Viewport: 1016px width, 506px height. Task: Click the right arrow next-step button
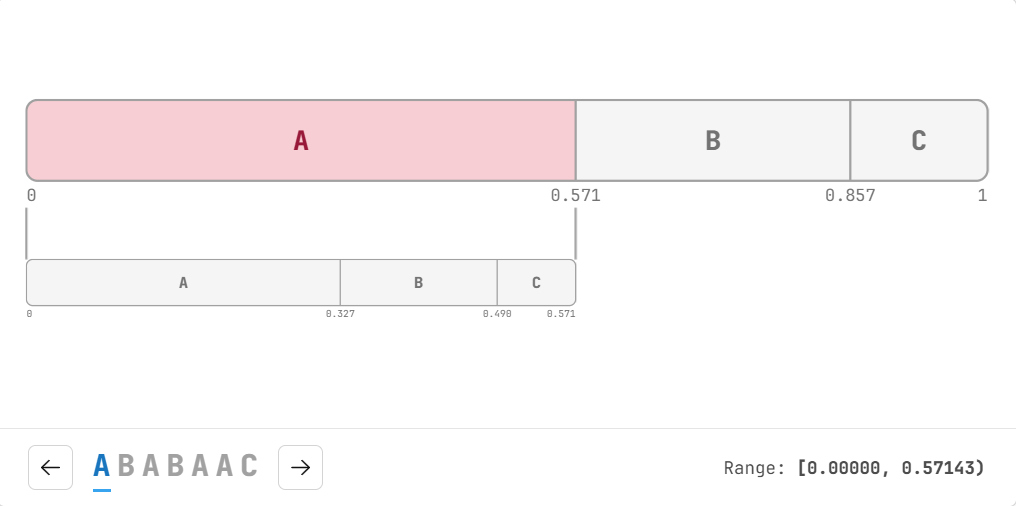tap(301, 467)
